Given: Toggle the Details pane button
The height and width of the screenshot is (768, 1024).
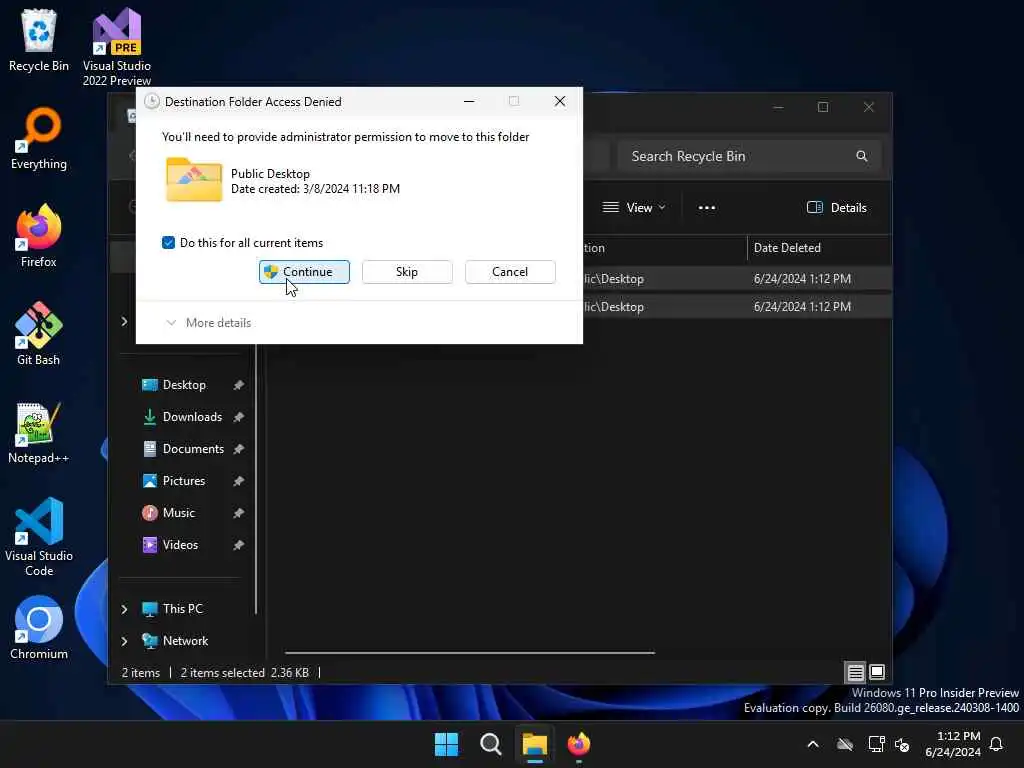Looking at the screenshot, I should coord(837,208).
